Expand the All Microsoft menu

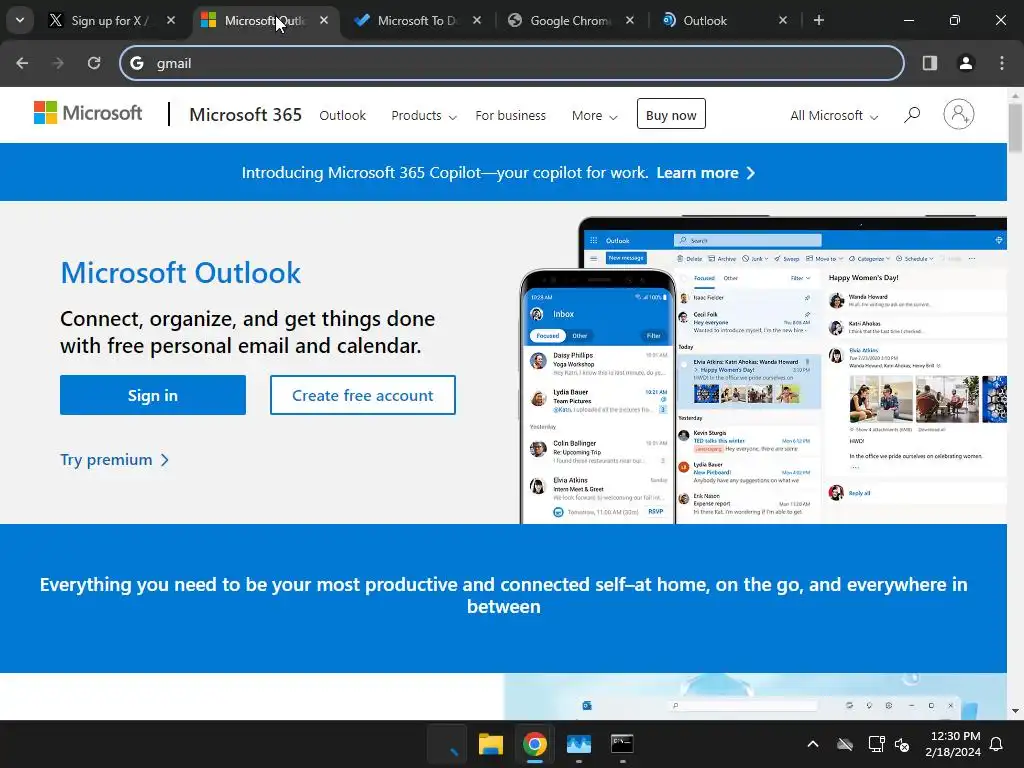834,116
